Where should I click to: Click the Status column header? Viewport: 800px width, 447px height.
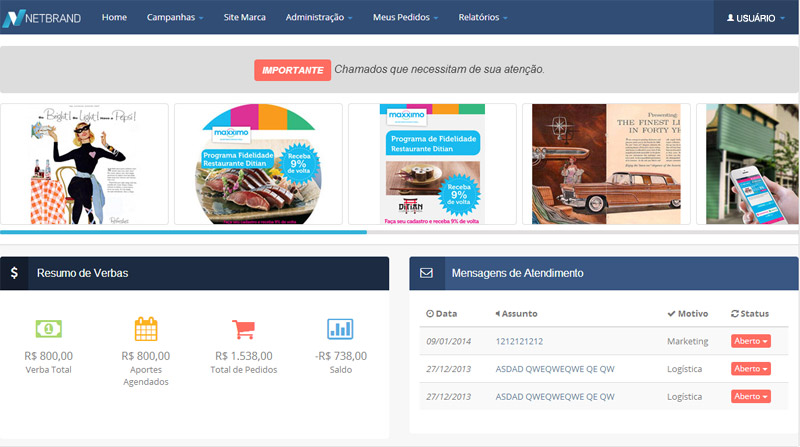coord(750,314)
